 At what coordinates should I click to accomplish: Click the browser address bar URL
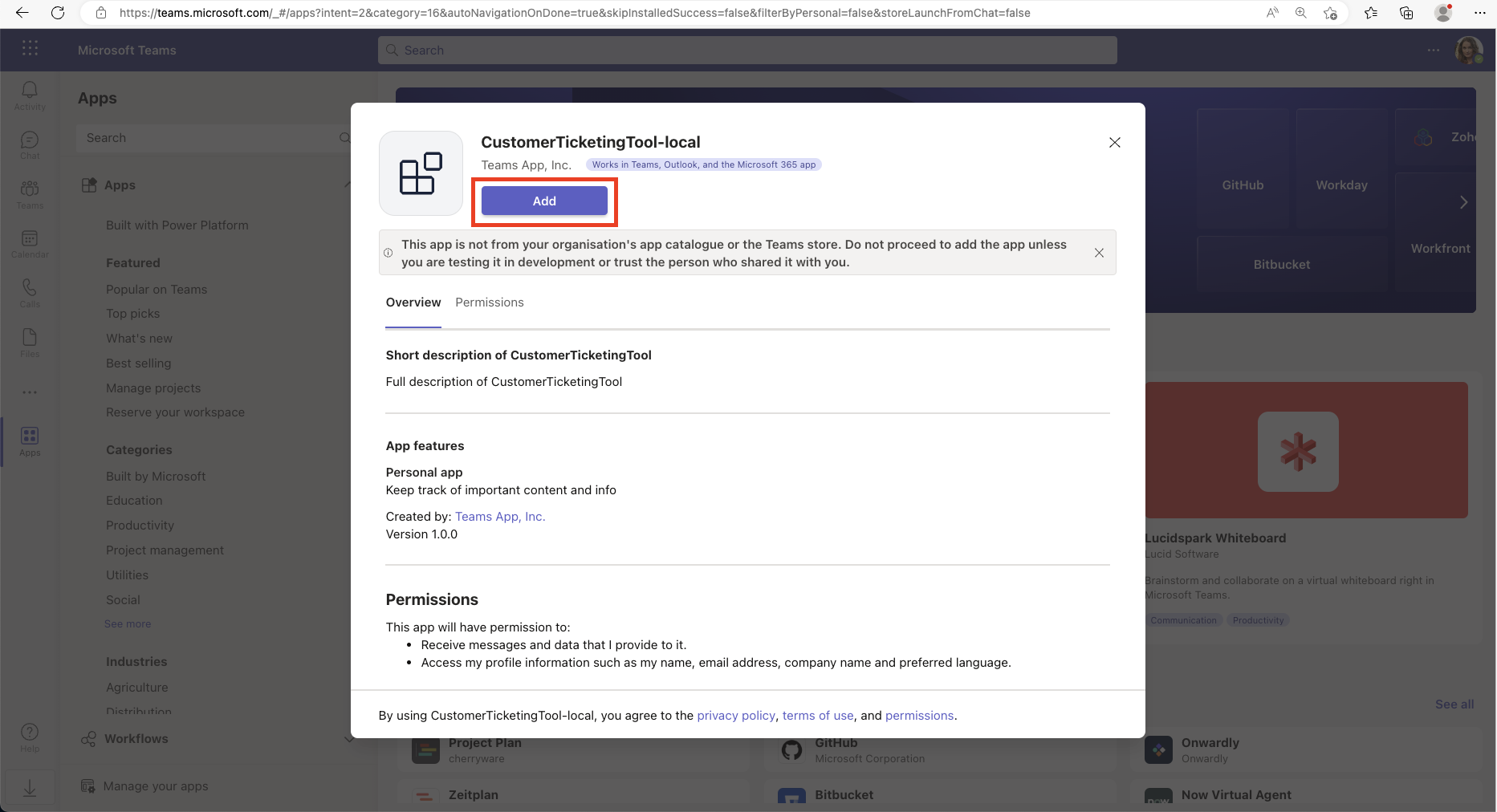point(575,13)
